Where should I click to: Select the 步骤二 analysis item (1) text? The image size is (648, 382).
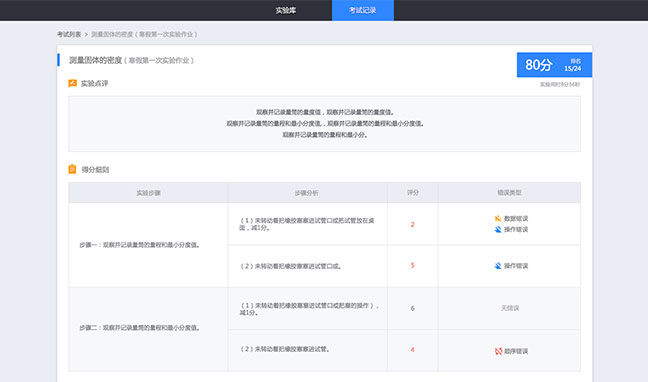pos(309,309)
